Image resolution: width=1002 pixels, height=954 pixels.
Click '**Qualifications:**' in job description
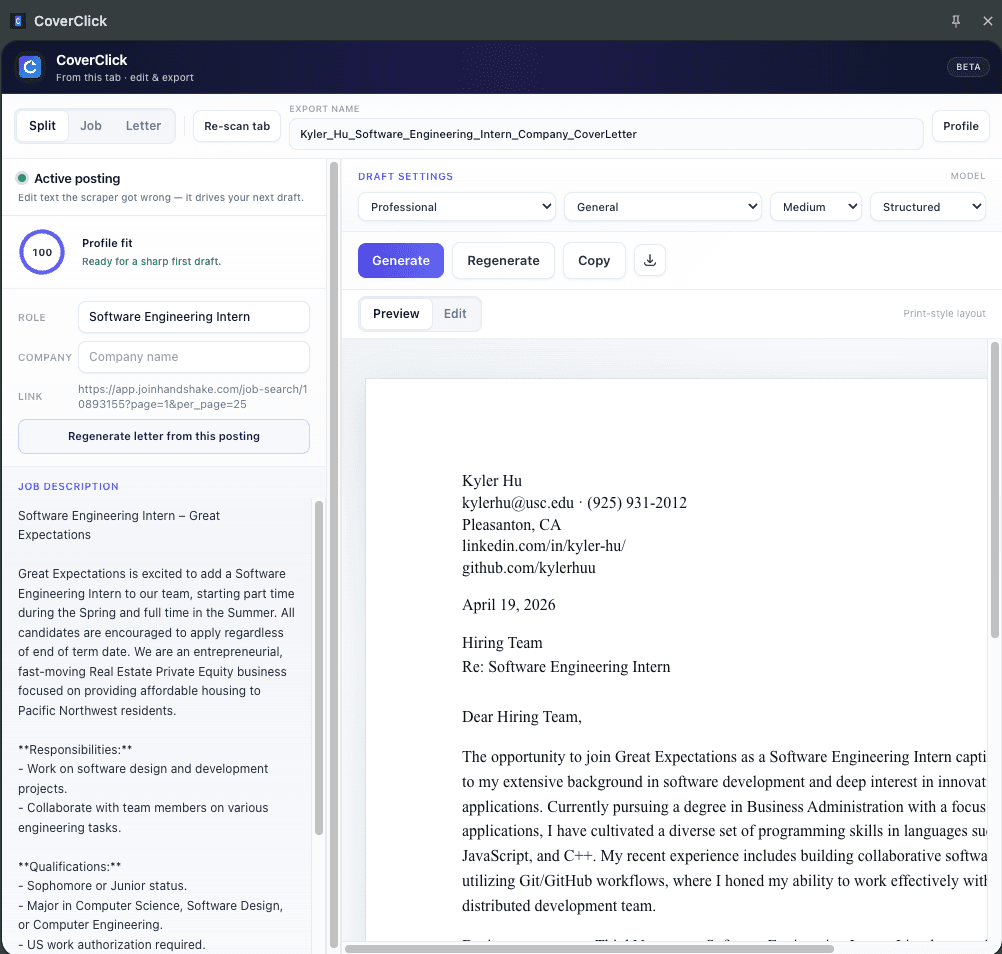pos(69,866)
